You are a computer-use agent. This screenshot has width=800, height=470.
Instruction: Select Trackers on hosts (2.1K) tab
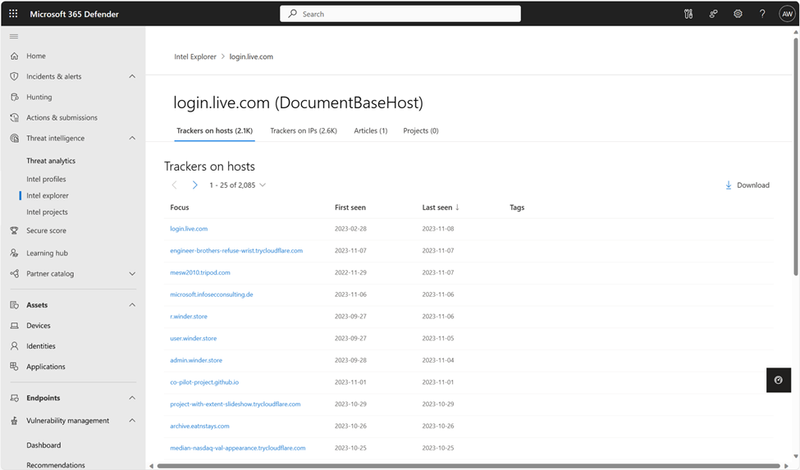214,131
